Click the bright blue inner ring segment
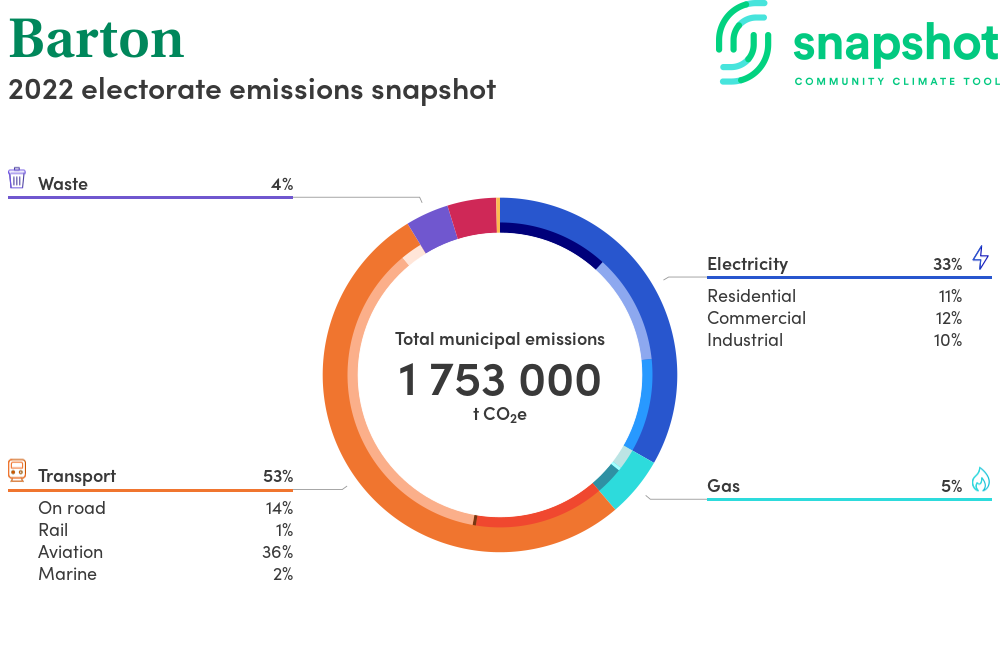1000x670 pixels. click(642, 404)
